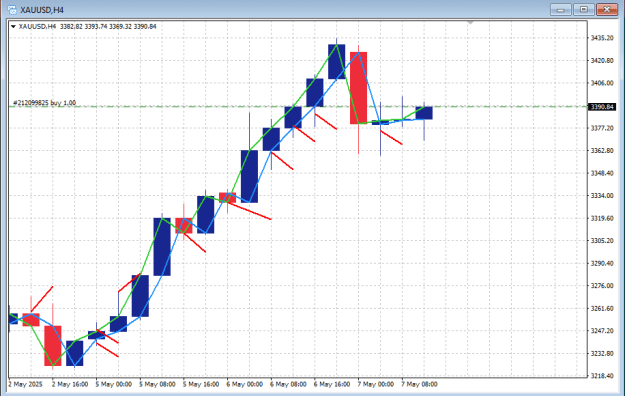Image resolution: width=625 pixels, height=396 pixels.
Task: Click the XAUUSD,H4 title bar text
Action: [x=42, y=10]
